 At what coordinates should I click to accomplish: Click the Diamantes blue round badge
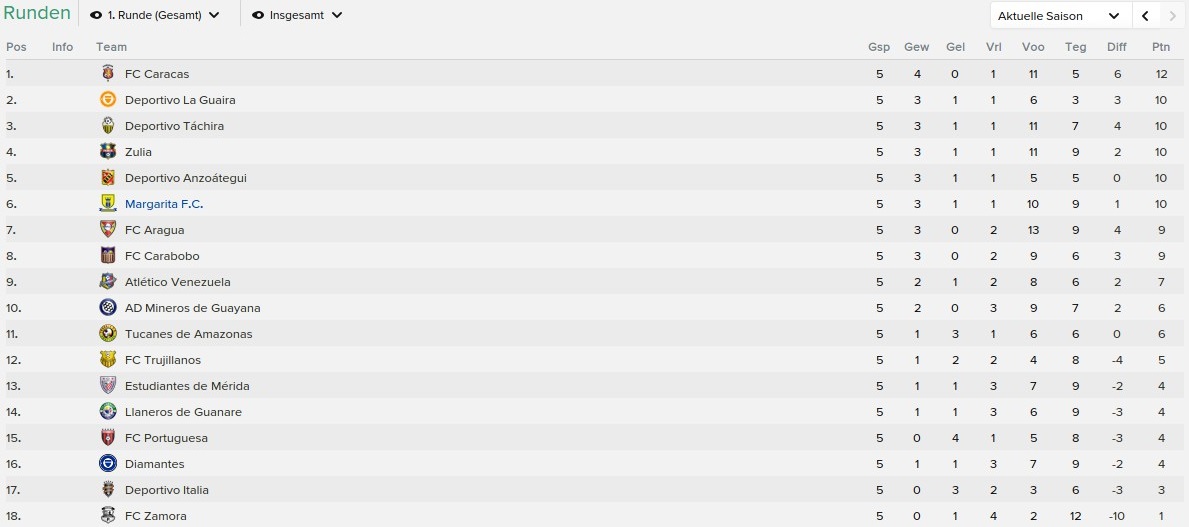[x=108, y=463]
